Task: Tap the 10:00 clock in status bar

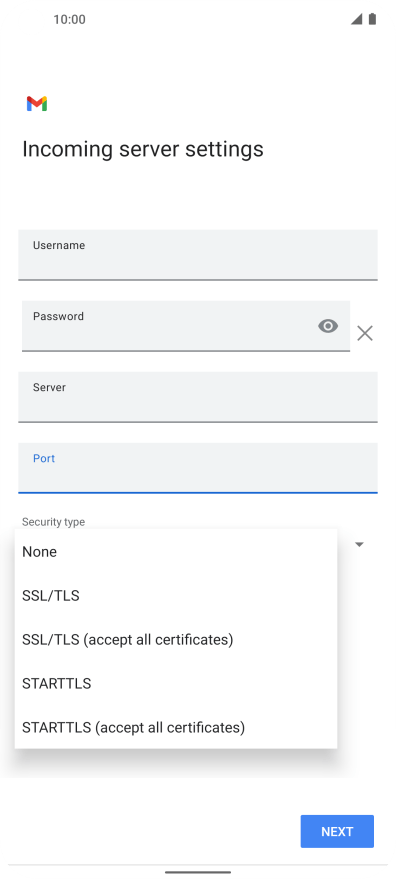Action: (70, 20)
